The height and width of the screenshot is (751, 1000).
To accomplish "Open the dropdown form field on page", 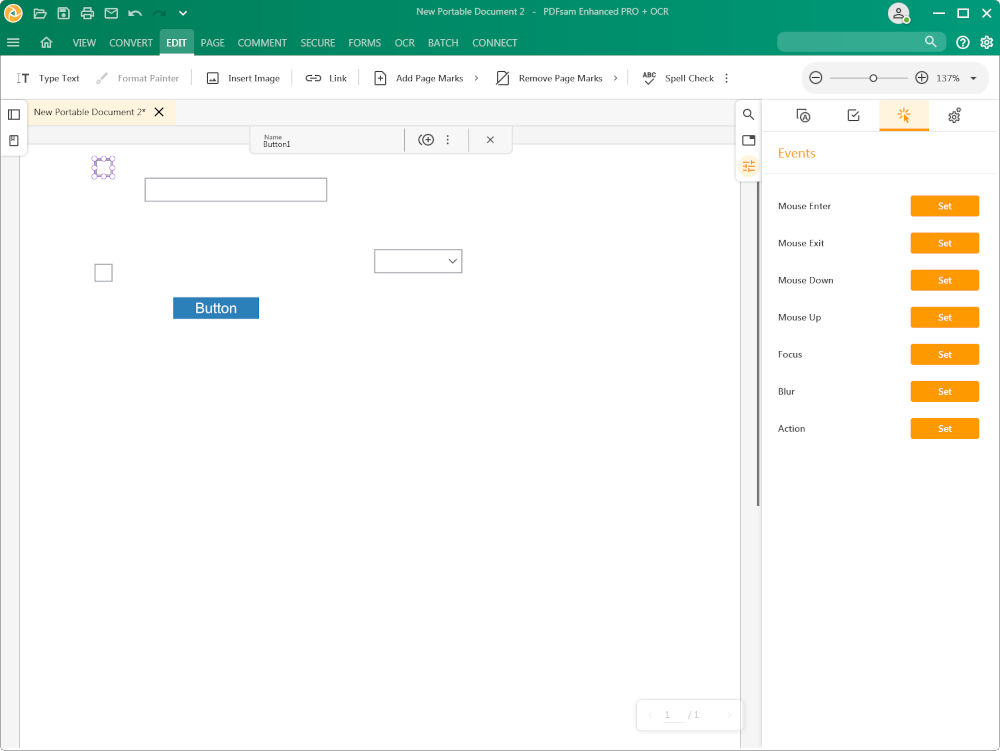I will (x=418, y=261).
